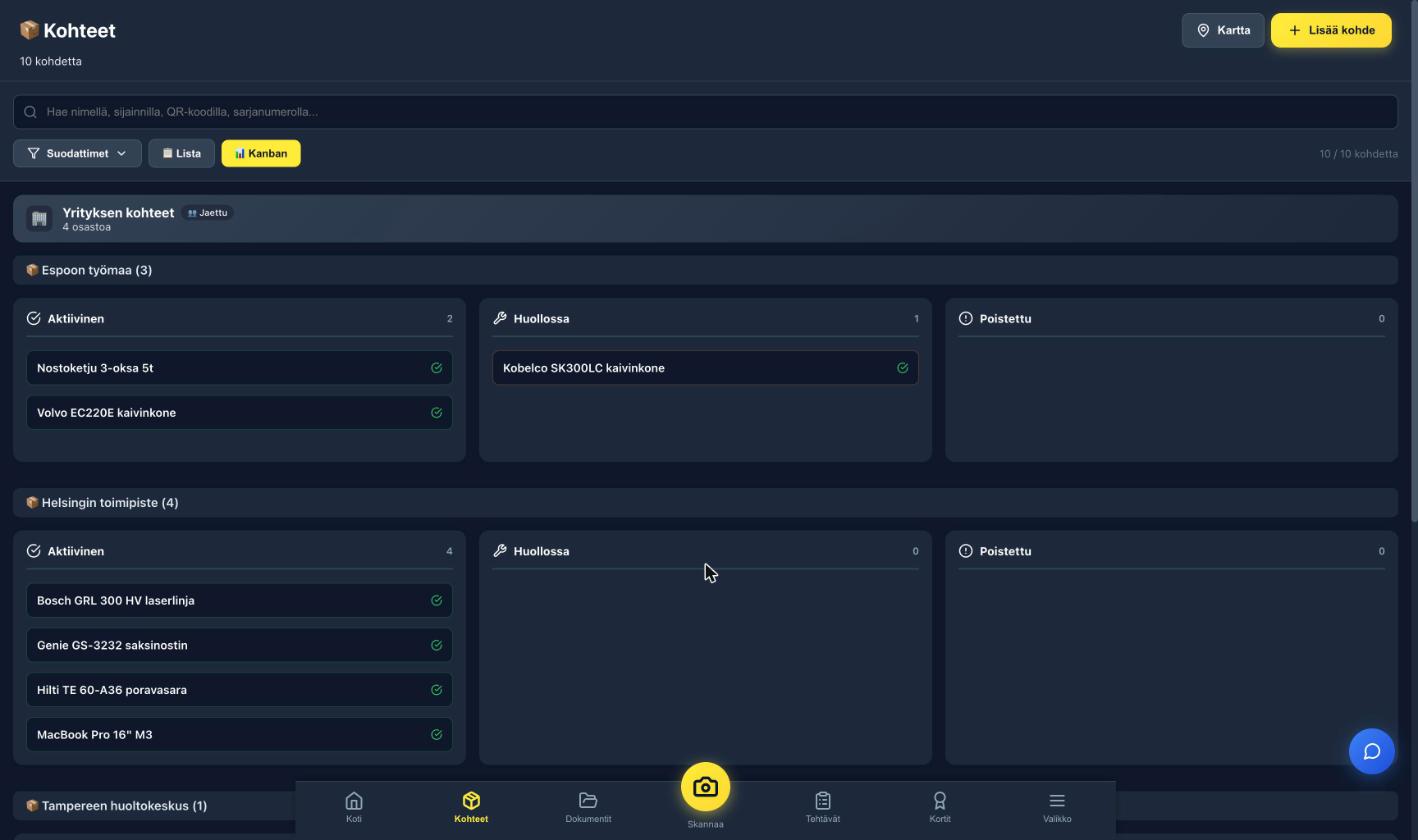Open the MacBook Pro 16" M3 card
Screen dimensions: 1418x840
[x=239, y=735]
